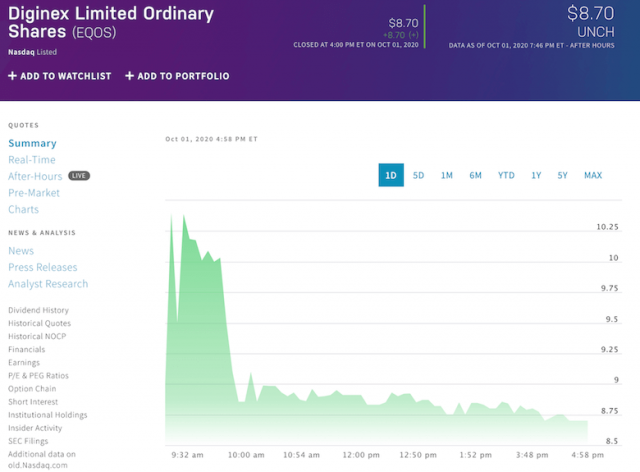The width and height of the screenshot is (640, 472).
Task: Select the 1D chart range
Action: coord(391,175)
